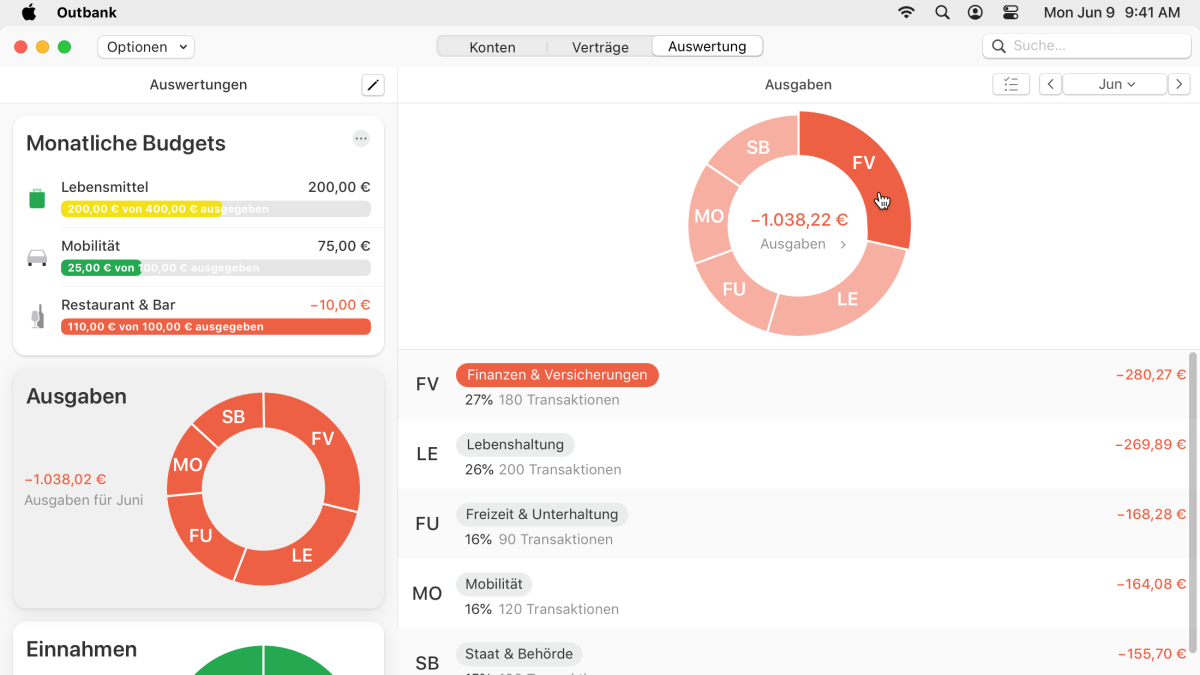The height and width of the screenshot is (675, 1200).
Task: Click the Lebenshaltung category tag
Action: (515, 445)
